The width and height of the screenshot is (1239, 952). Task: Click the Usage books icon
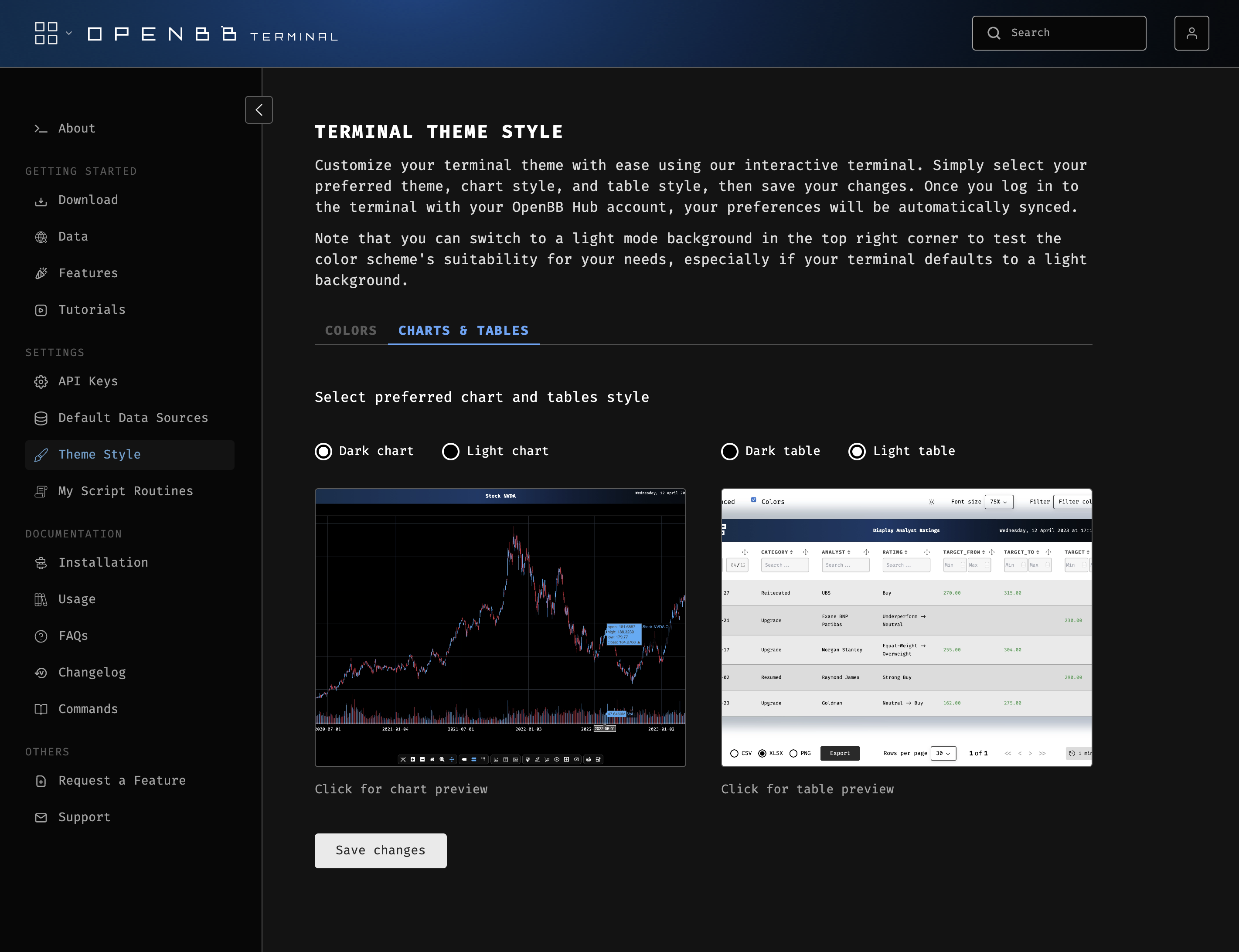pyautogui.click(x=41, y=599)
